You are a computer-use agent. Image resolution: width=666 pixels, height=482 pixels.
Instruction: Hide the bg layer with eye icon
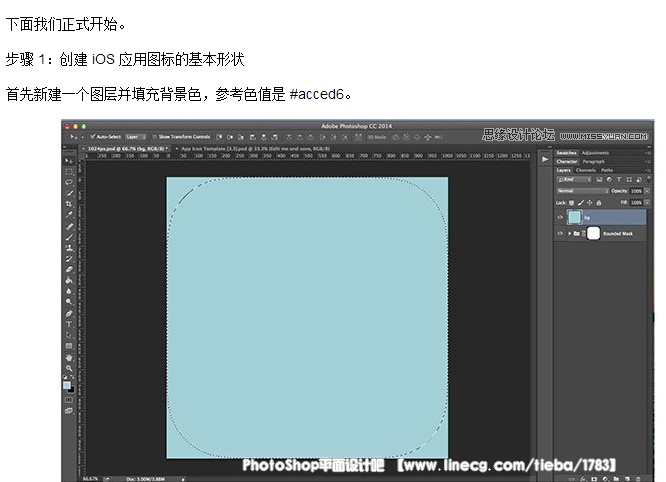560,216
